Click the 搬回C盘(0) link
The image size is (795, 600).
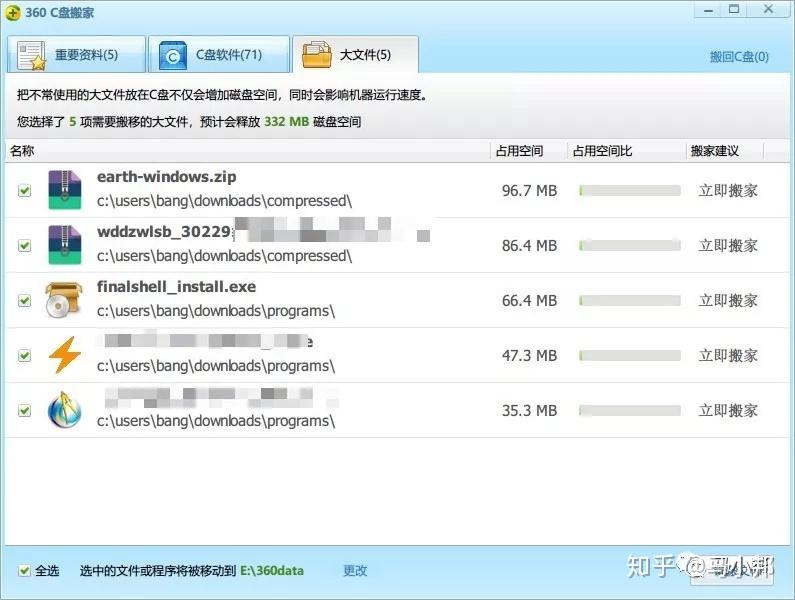[x=739, y=56]
